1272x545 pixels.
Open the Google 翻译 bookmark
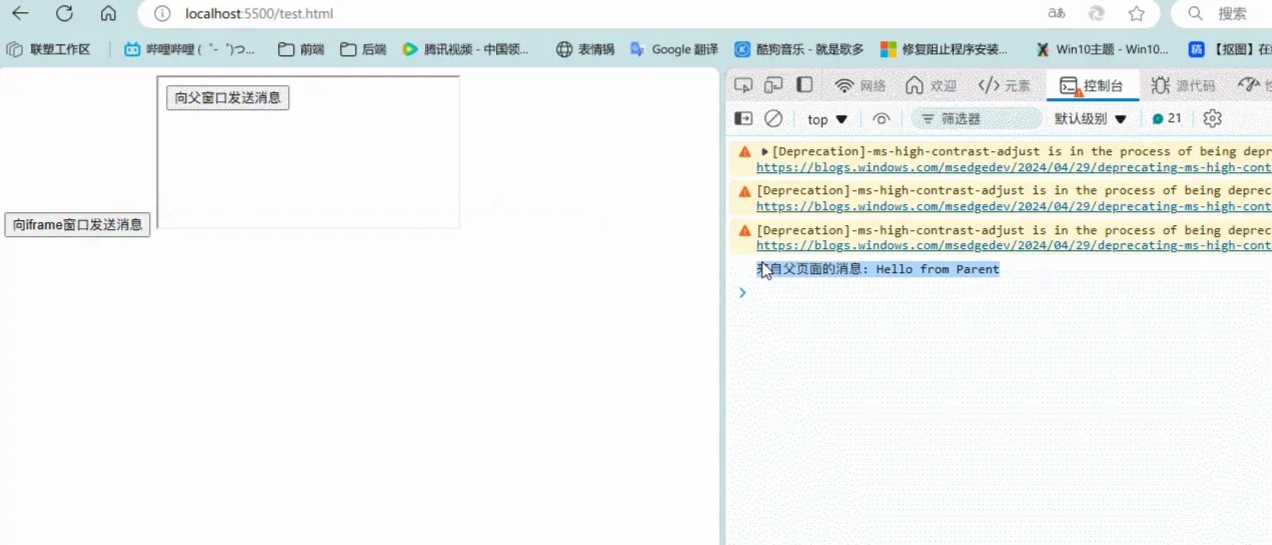coord(674,49)
